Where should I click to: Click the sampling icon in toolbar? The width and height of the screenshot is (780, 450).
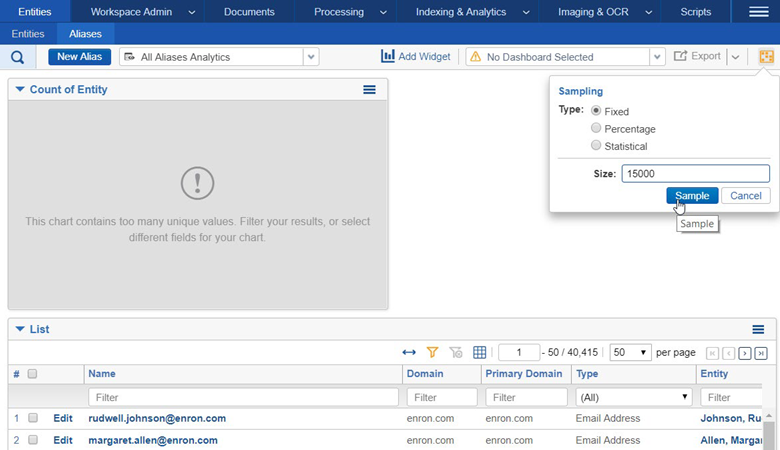(766, 57)
